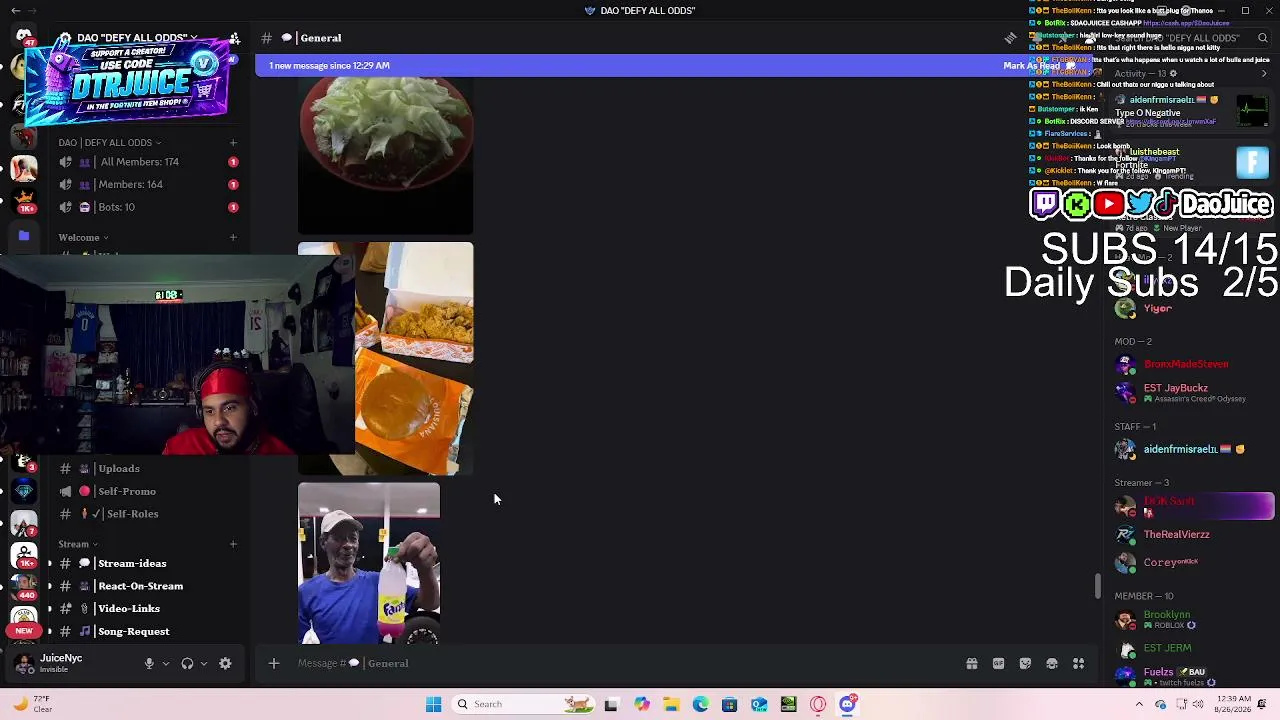Toggle the headphones deafen button
The width and height of the screenshot is (1280, 720).
coord(187,663)
